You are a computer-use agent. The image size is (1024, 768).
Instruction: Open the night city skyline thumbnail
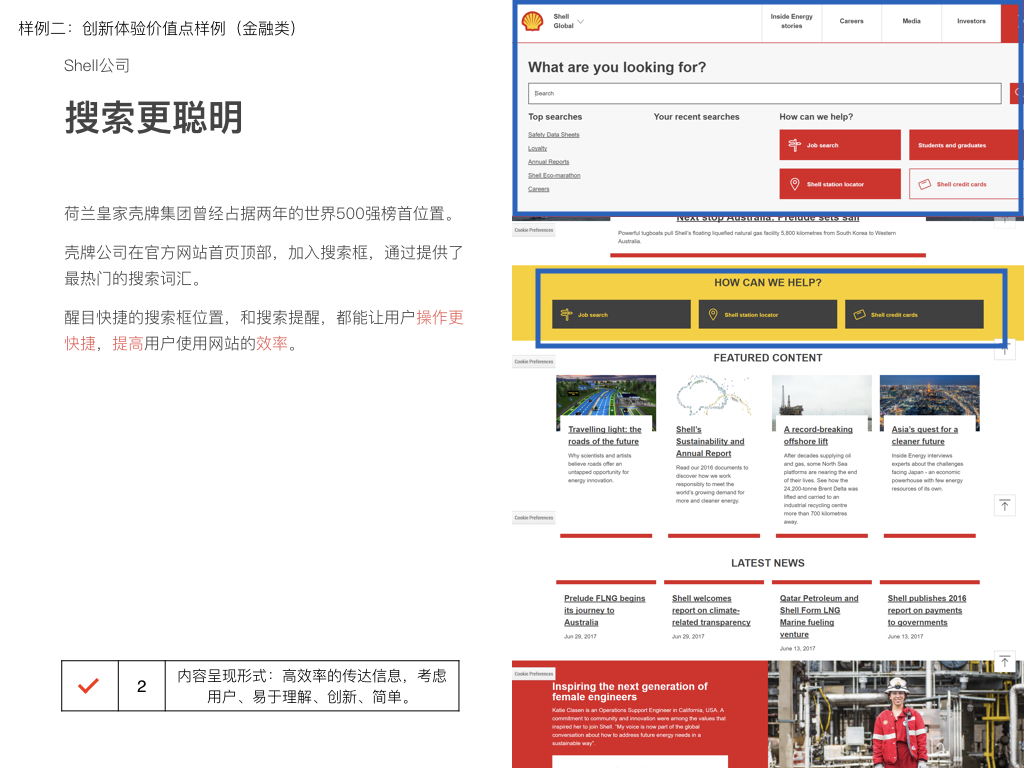click(x=929, y=396)
